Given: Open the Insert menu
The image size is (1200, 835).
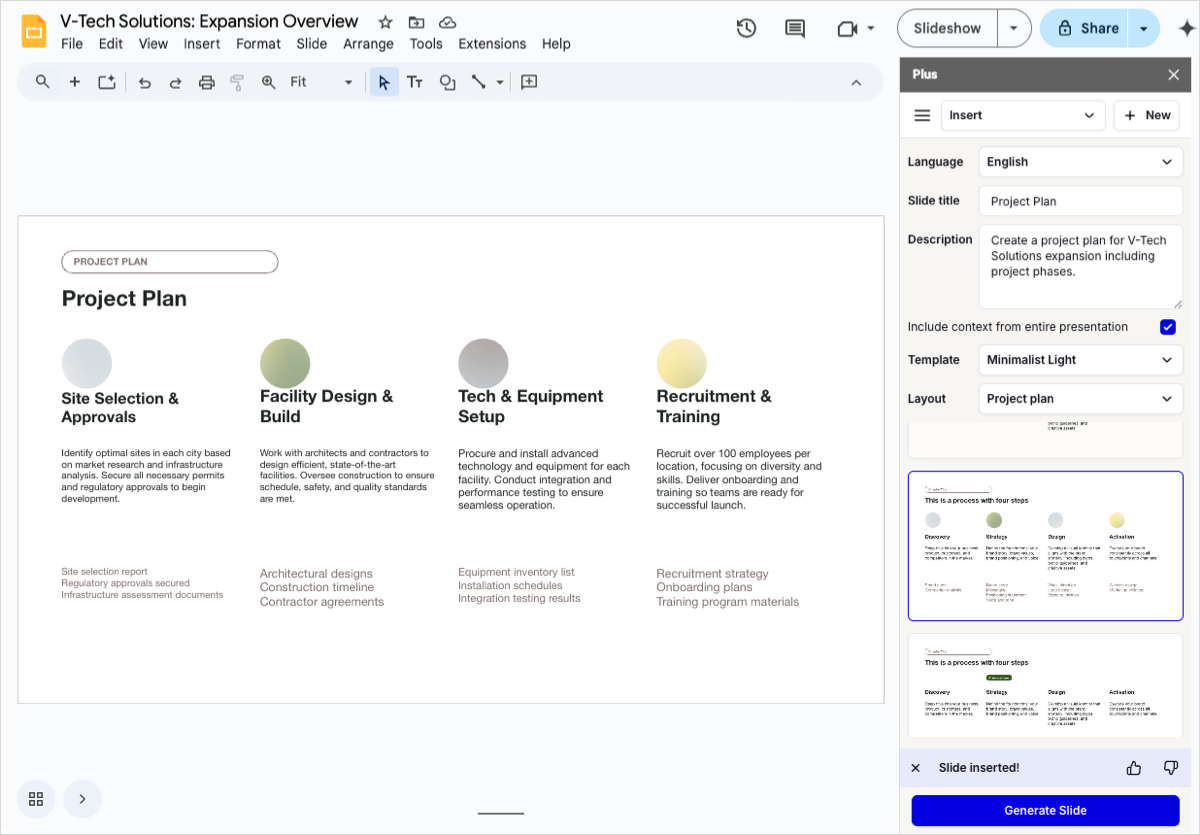Looking at the screenshot, I should tap(202, 44).
